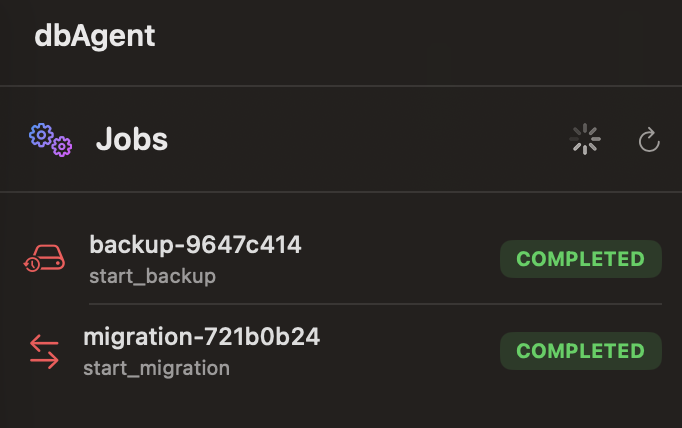Viewport: 682px width, 428px height.
Task: Click the small purple gear in Jobs icon
Action: 62,147
